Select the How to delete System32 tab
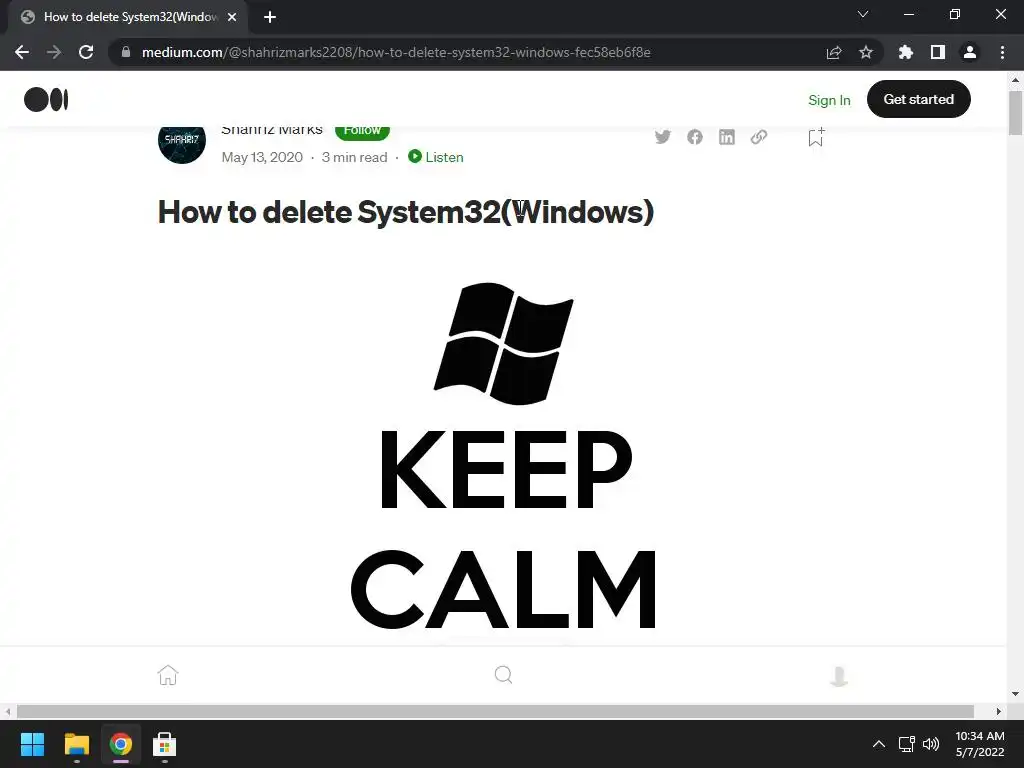This screenshot has width=1024, height=768. pyautogui.click(x=129, y=17)
